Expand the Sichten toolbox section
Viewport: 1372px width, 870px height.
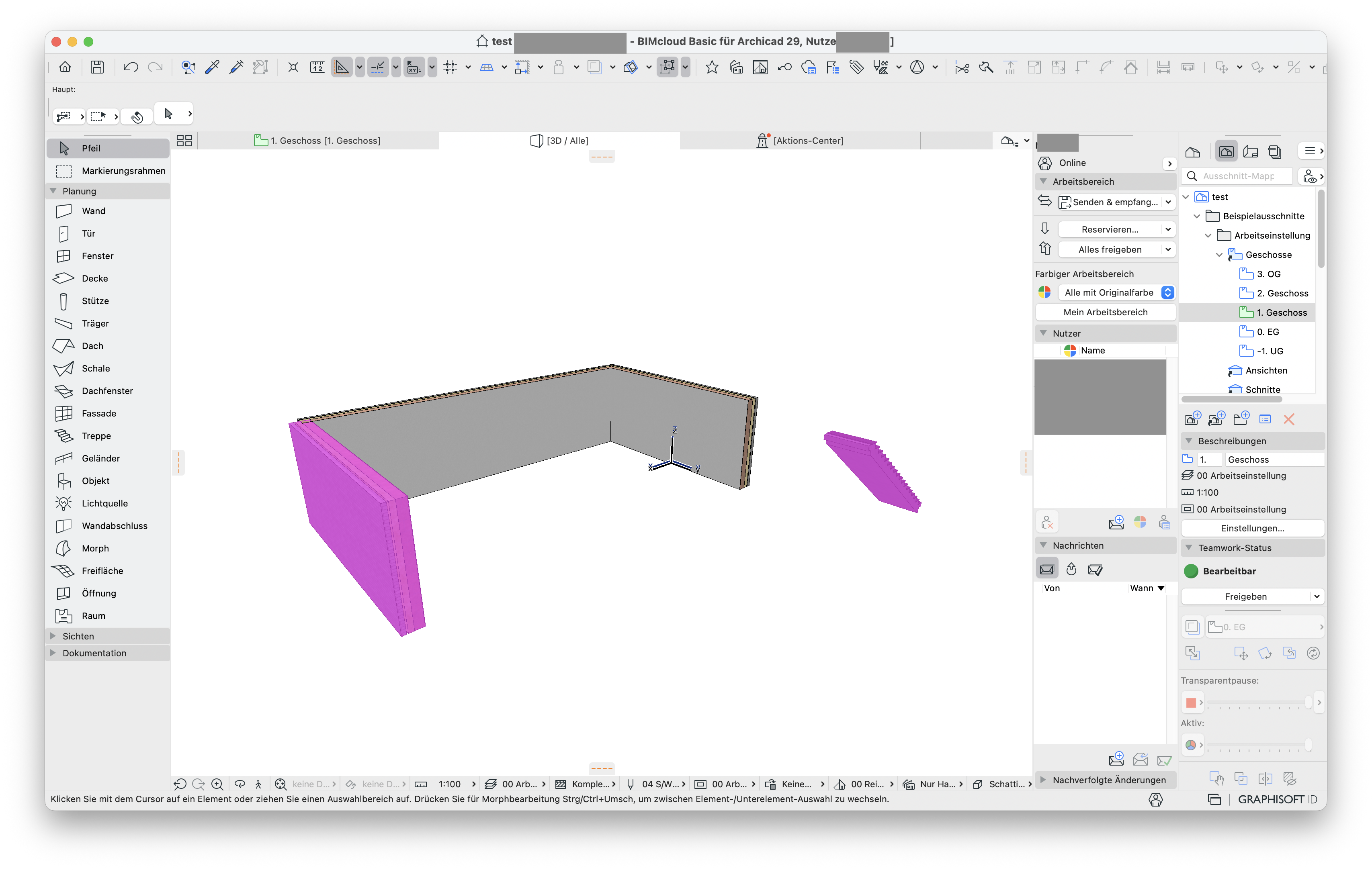click(x=53, y=636)
